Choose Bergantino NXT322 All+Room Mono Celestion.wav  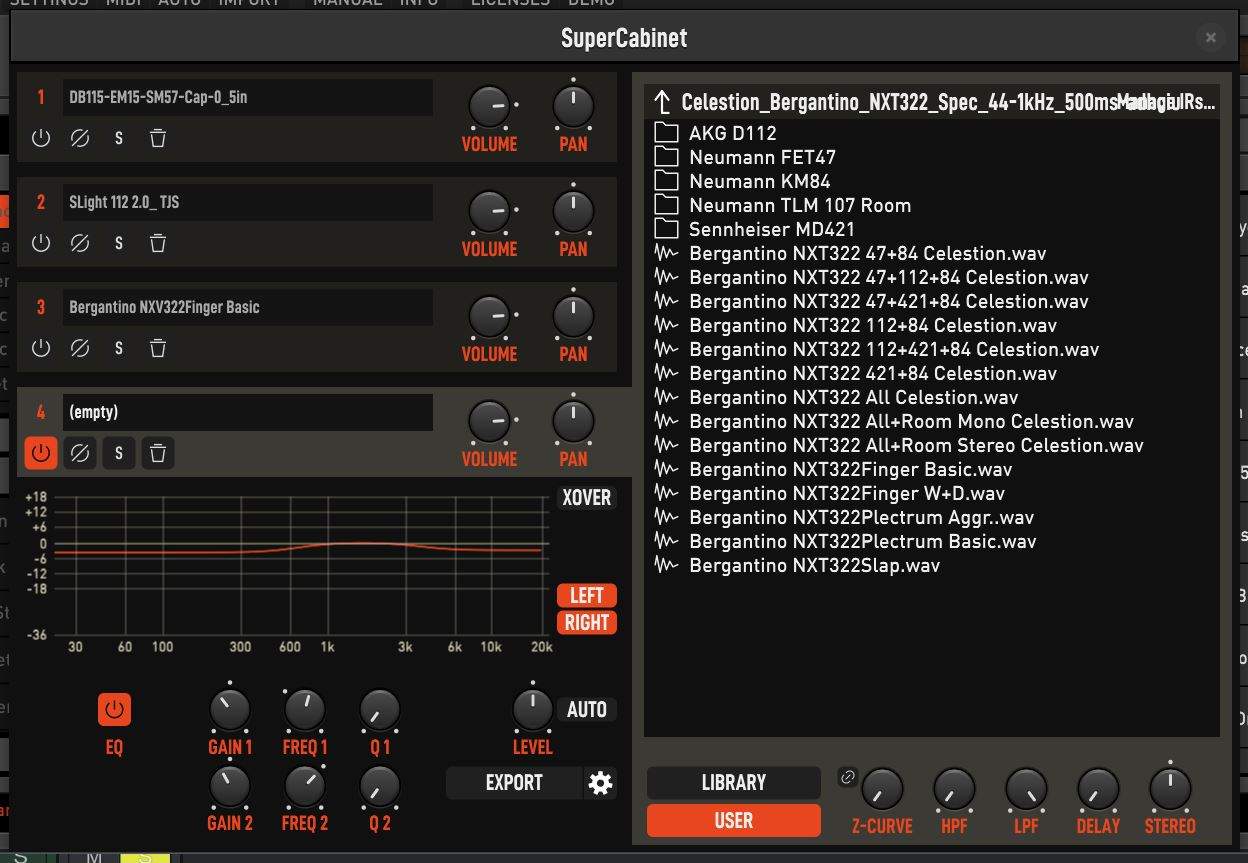pos(931,421)
